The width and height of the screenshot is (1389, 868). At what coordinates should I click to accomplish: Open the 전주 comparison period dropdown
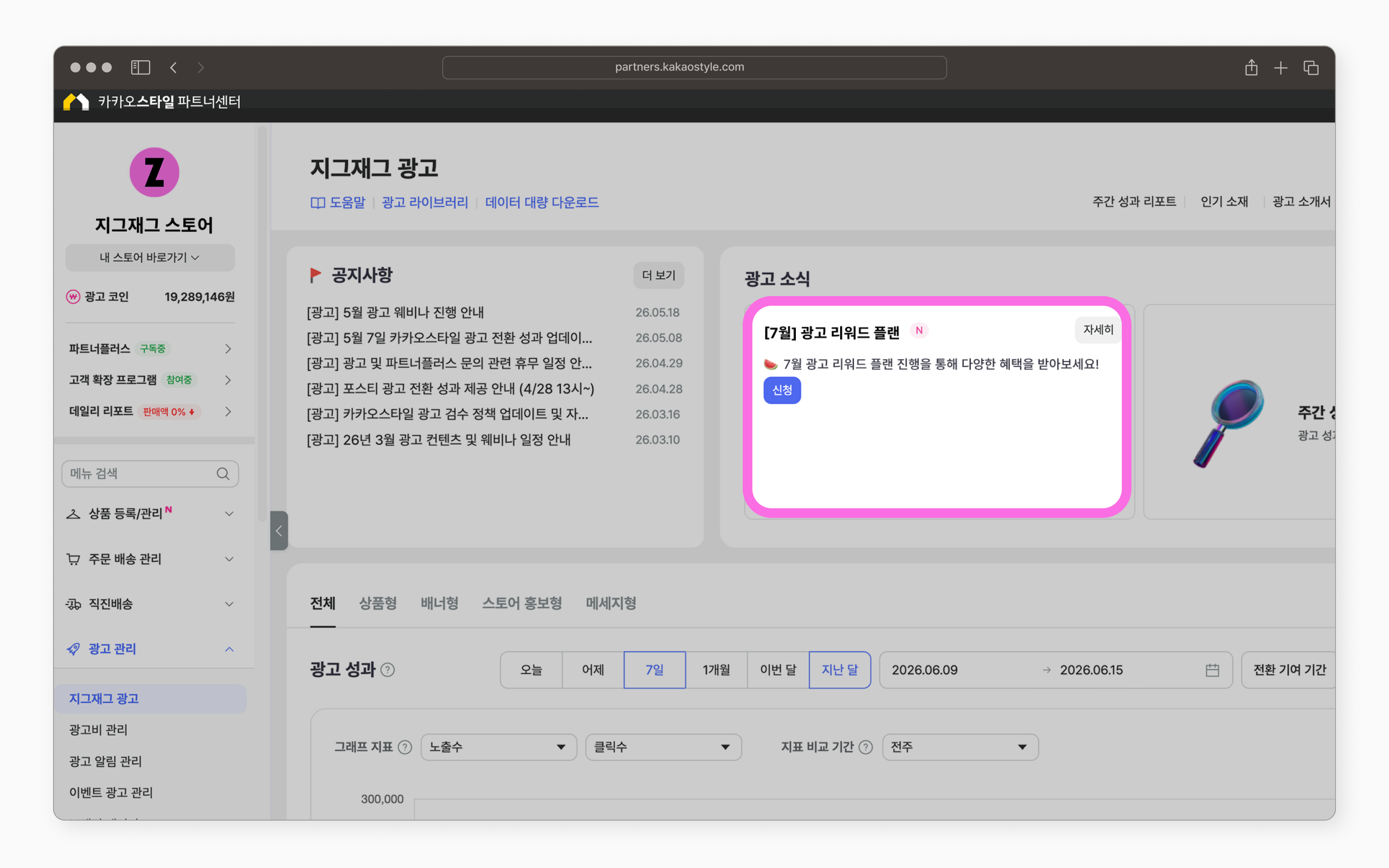tap(960, 747)
